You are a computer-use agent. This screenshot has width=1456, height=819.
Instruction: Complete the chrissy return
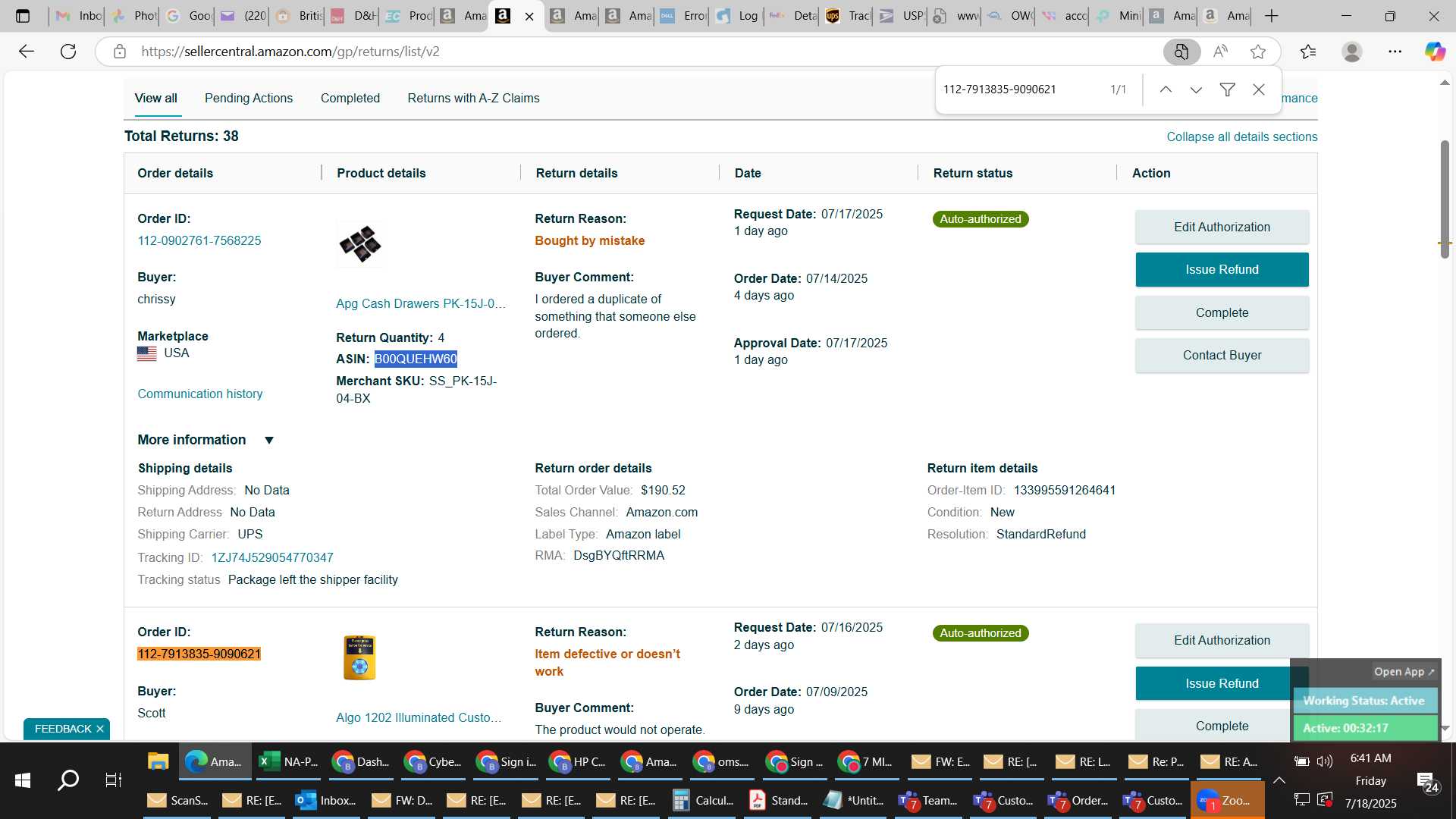pos(1222,312)
